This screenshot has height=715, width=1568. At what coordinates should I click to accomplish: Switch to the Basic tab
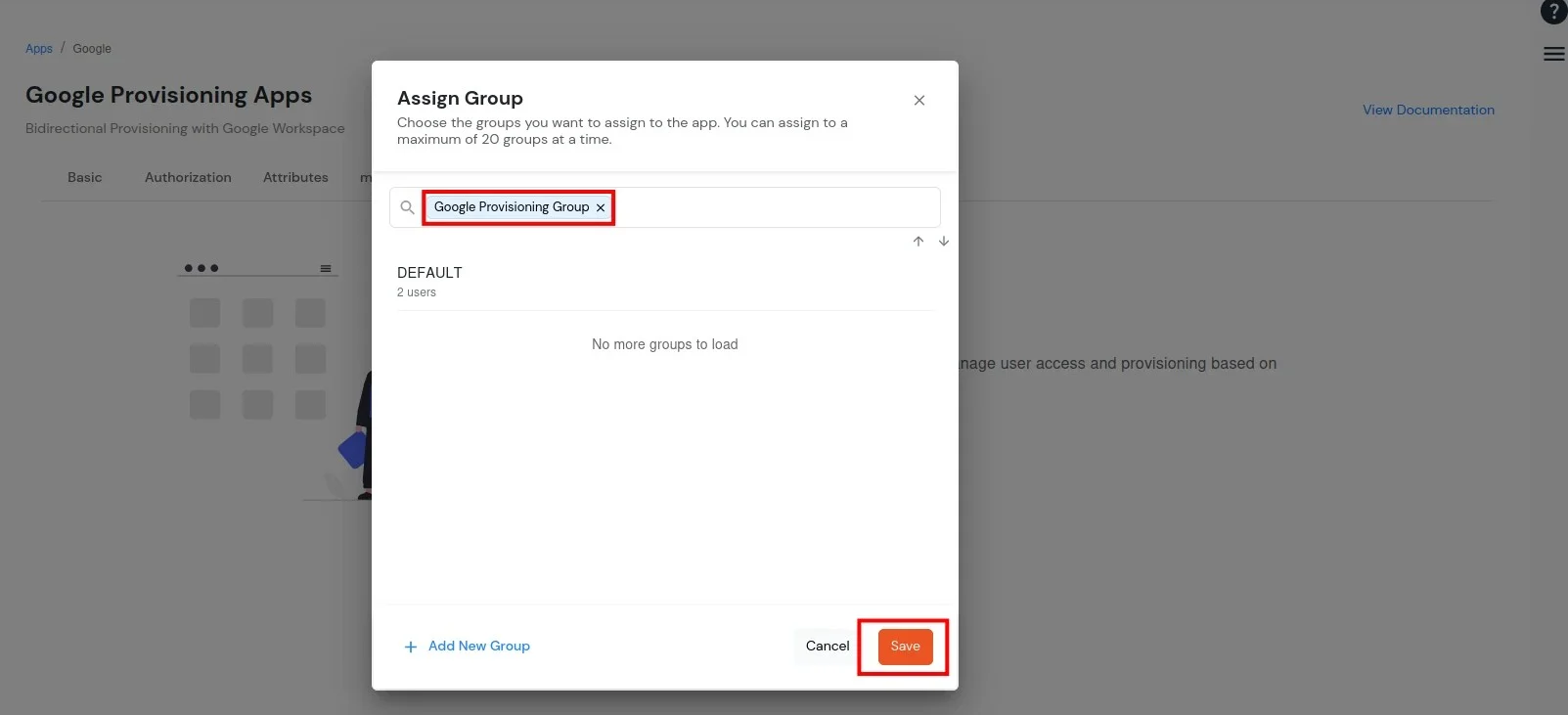click(x=85, y=177)
